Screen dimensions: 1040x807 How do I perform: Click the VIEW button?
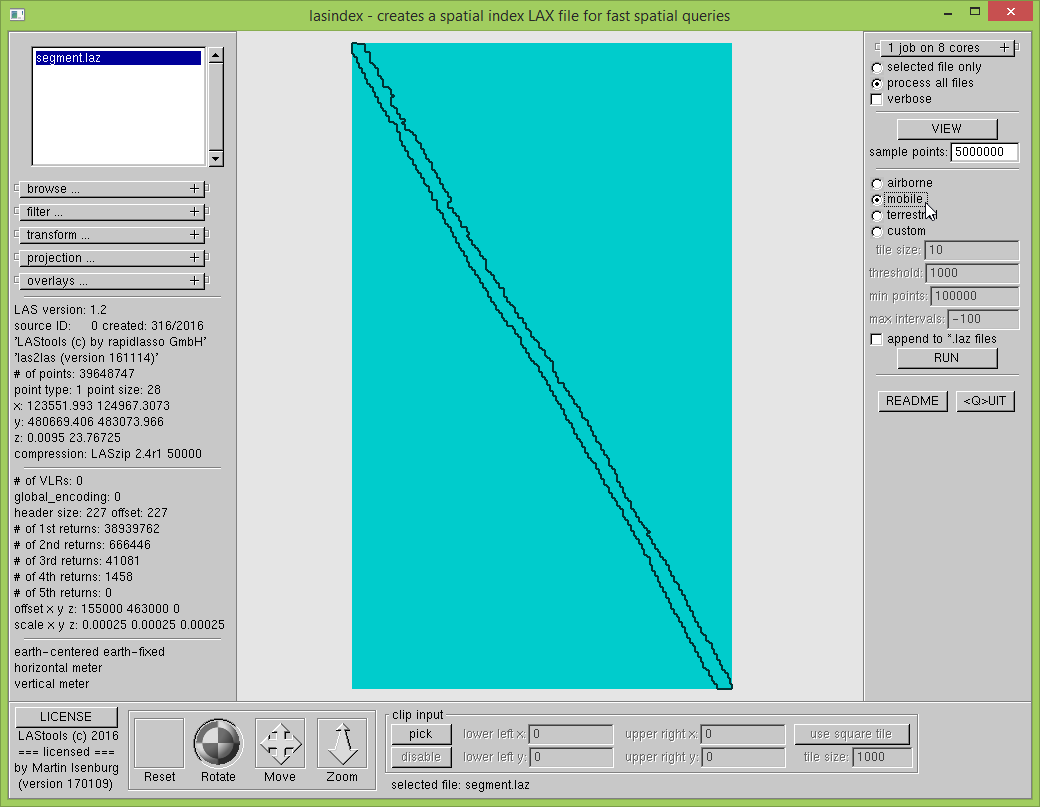pyautogui.click(x=946, y=128)
